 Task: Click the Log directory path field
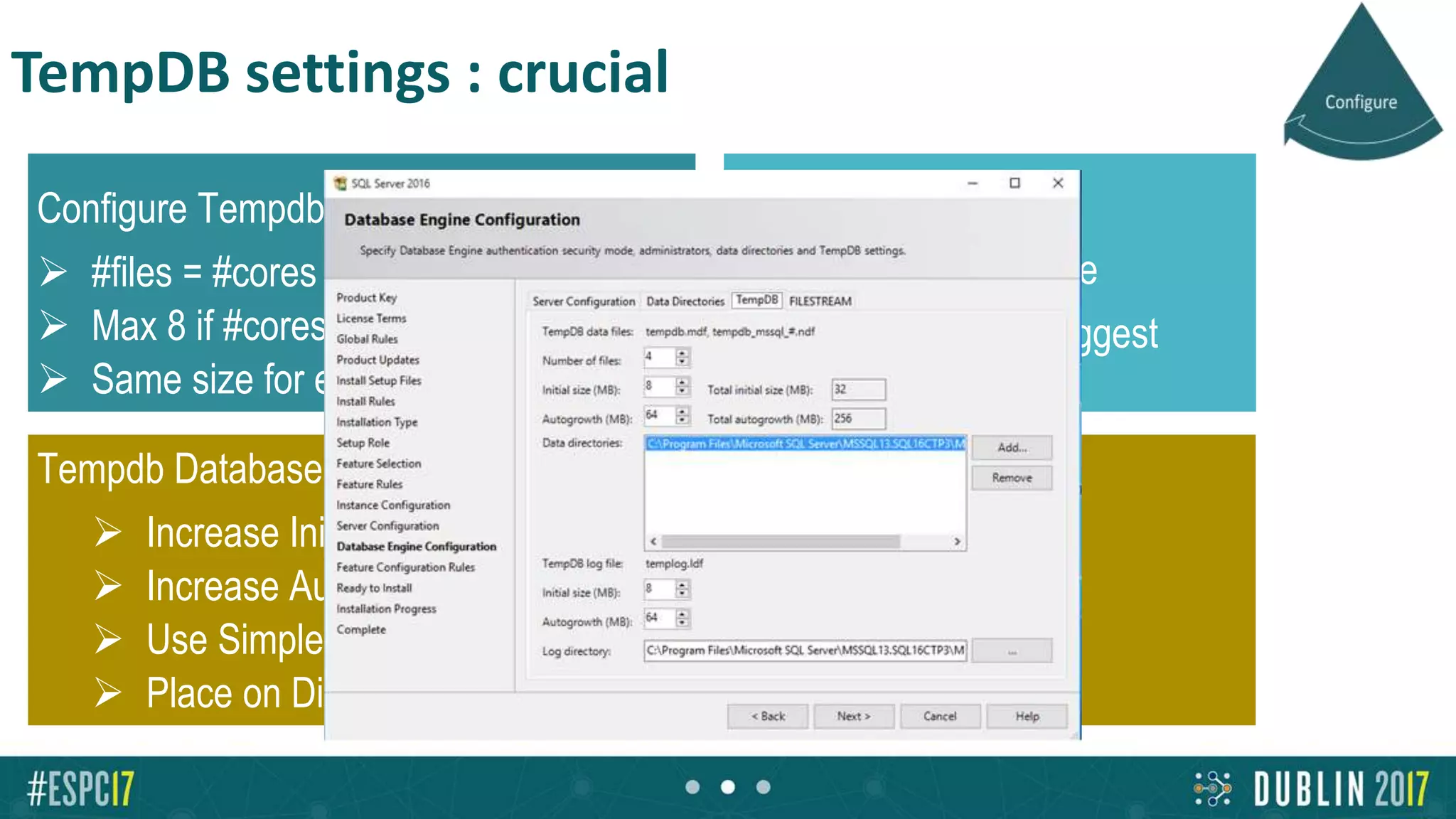point(805,651)
